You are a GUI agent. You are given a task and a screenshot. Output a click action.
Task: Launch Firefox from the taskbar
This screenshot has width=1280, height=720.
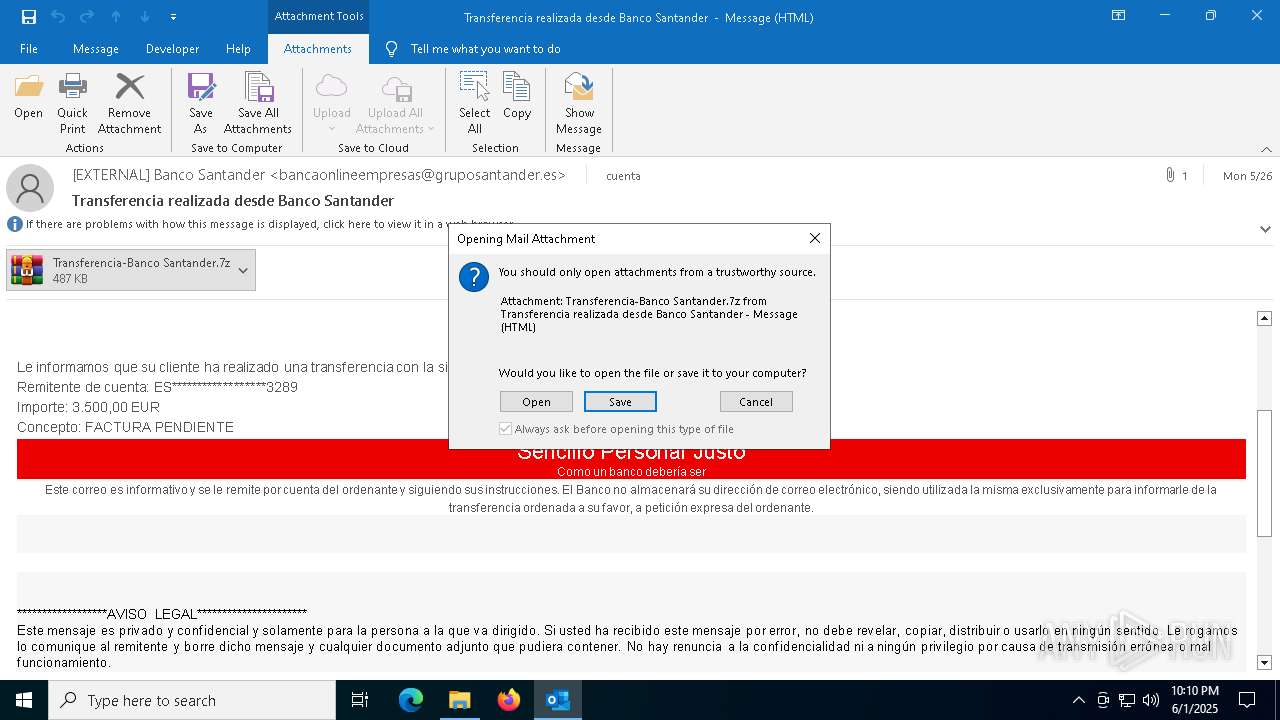[509, 700]
